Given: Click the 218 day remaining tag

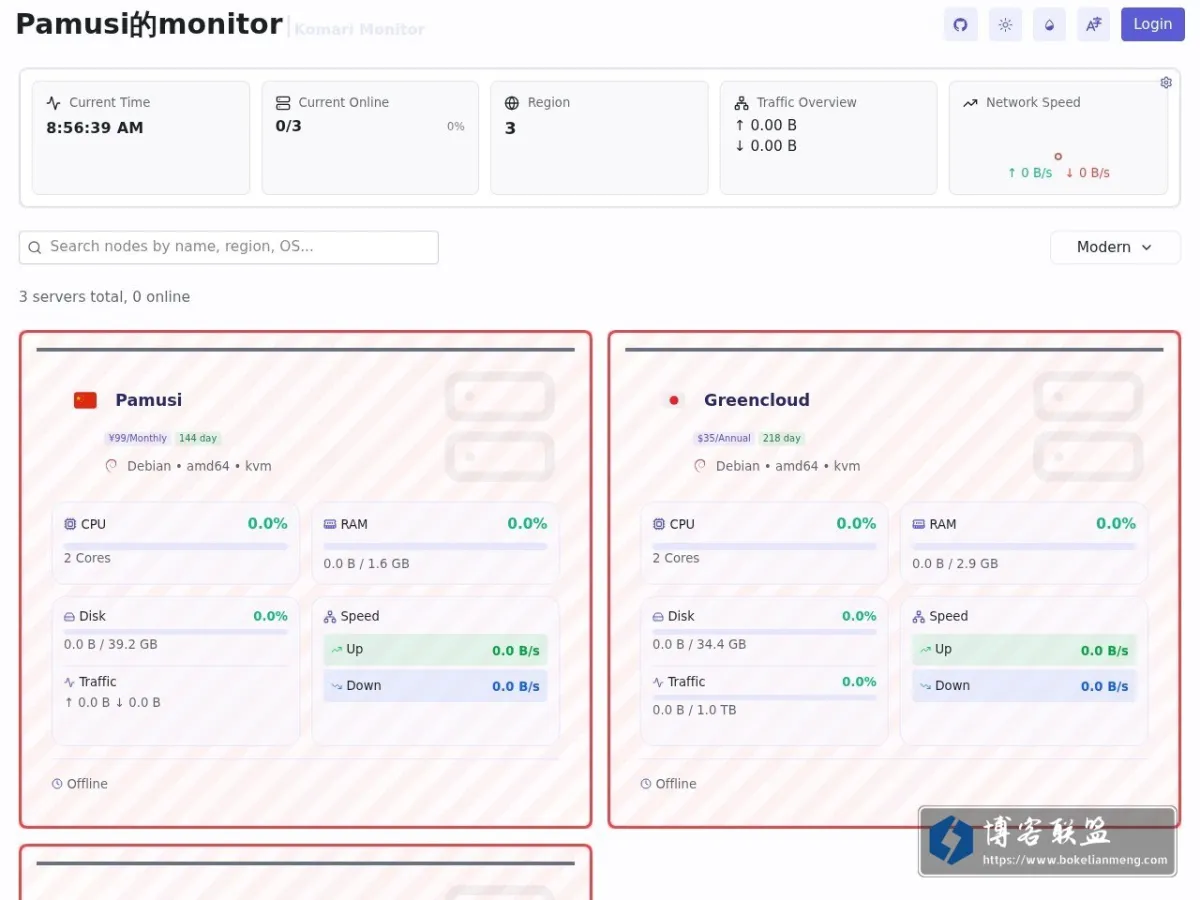Looking at the screenshot, I should tap(781, 438).
